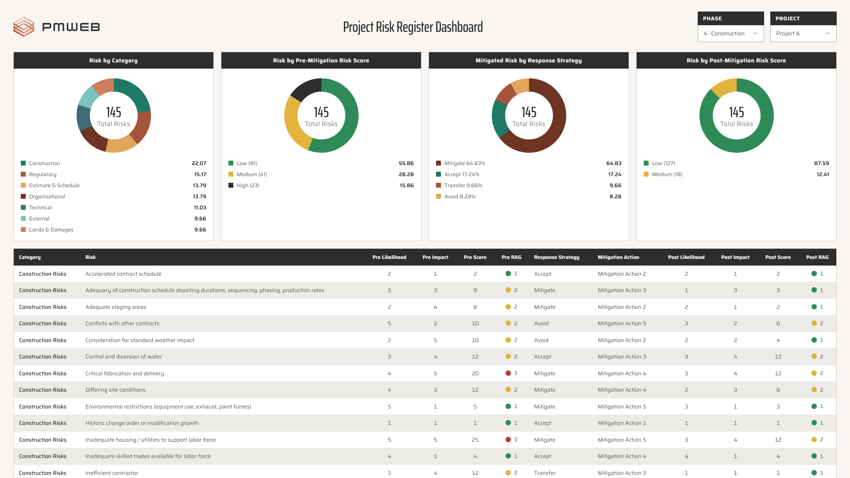850x478 pixels.
Task: Select the High (23) legend entry
Action: [x=244, y=185]
